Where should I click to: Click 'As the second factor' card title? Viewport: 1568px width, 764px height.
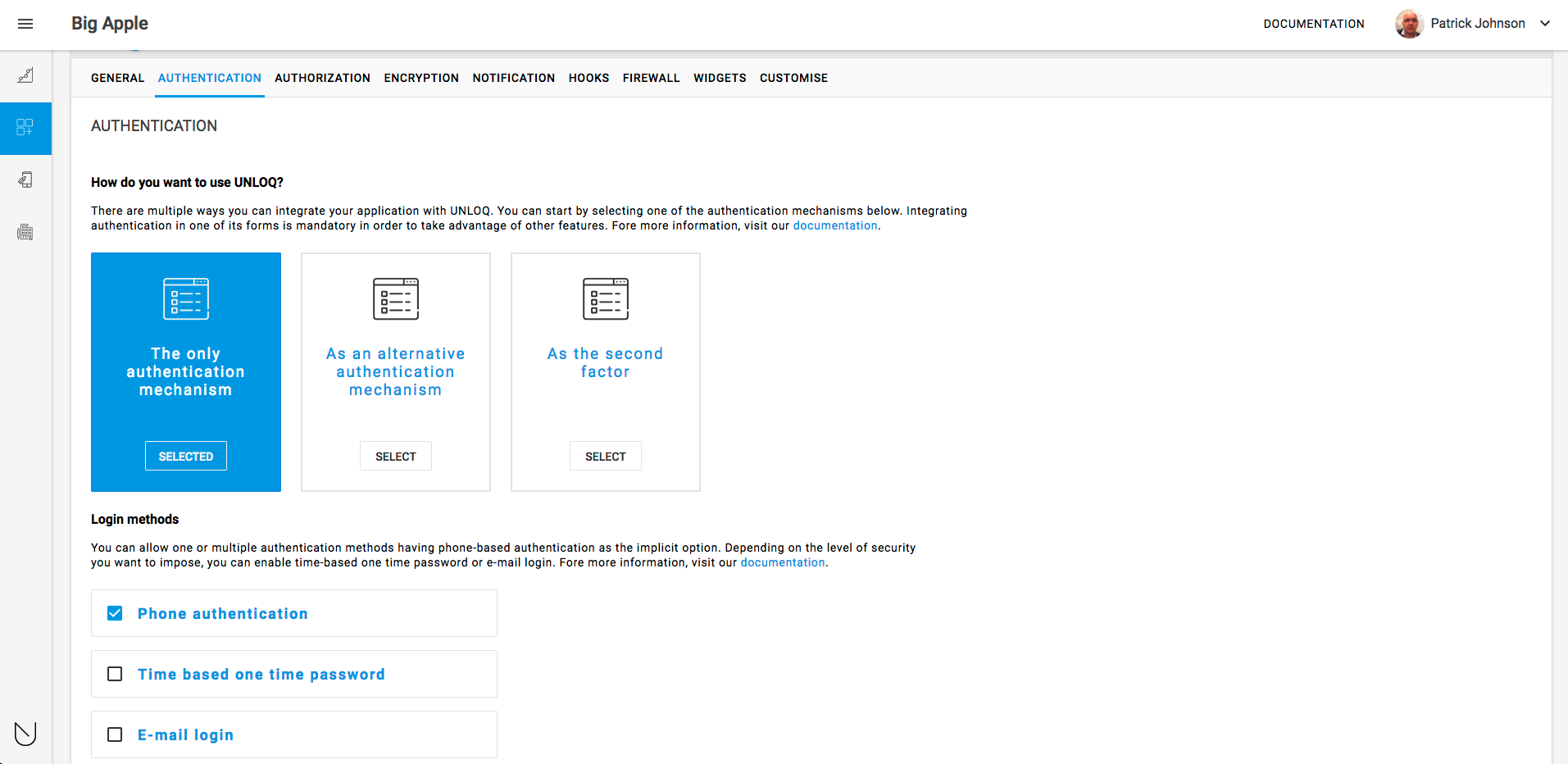(606, 362)
